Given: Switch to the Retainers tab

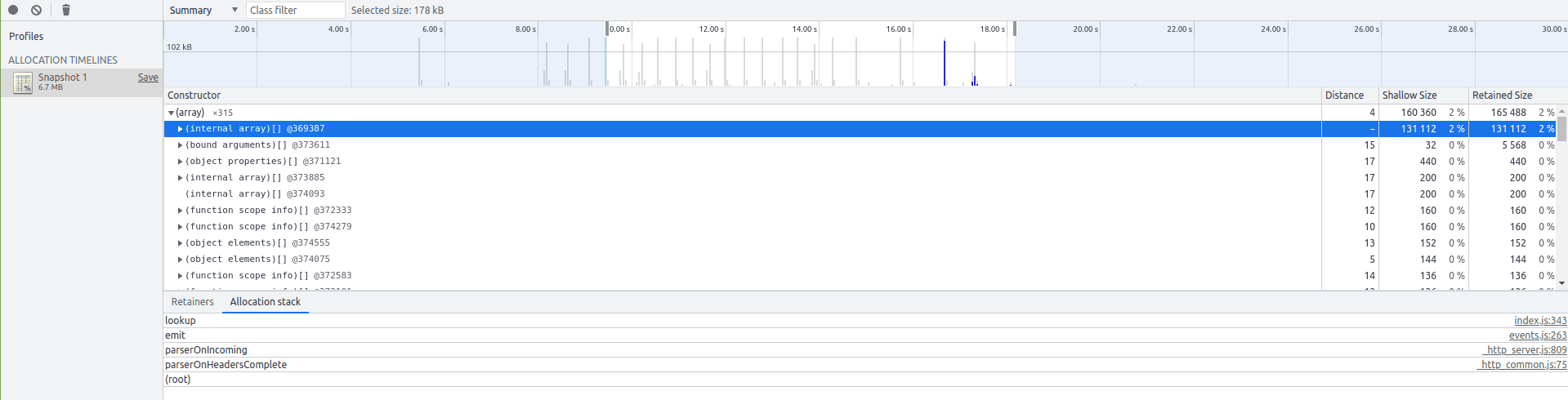Looking at the screenshot, I should point(192,302).
